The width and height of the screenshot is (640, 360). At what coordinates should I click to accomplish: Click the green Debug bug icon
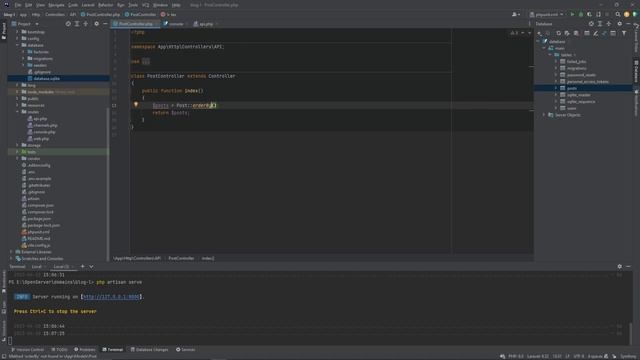click(581, 14)
